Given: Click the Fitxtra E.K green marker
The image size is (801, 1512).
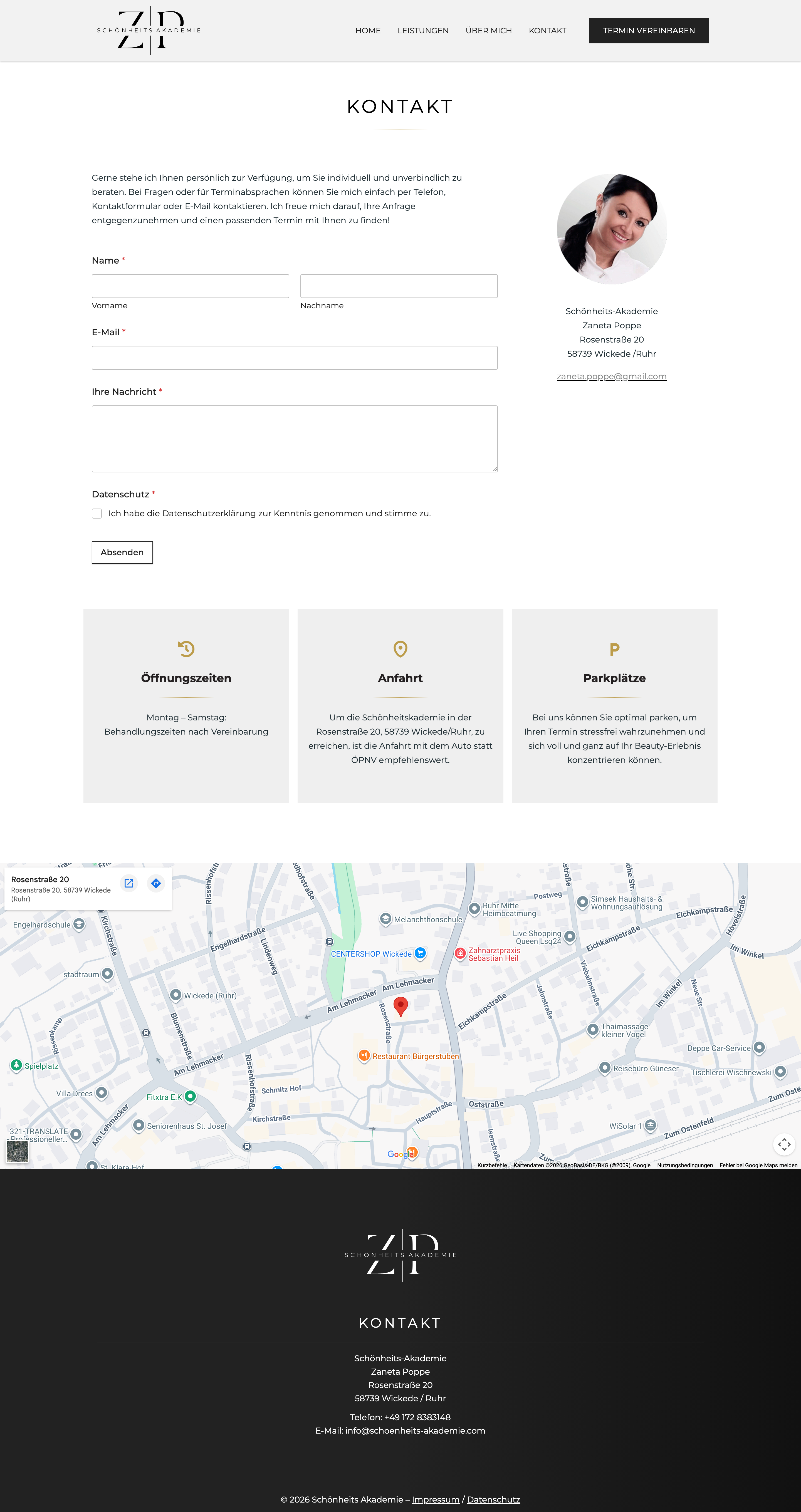Looking at the screenshot, I should [x=190, y=1096].
